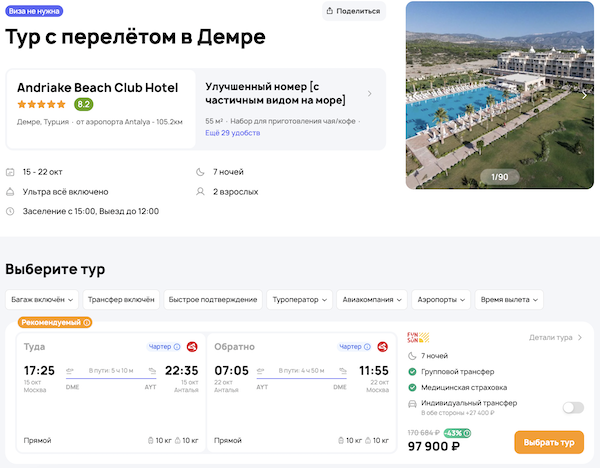The height and width of the screenshot is (468, 600).
Task: Open Детали тура details link
Action: point(556,338)
